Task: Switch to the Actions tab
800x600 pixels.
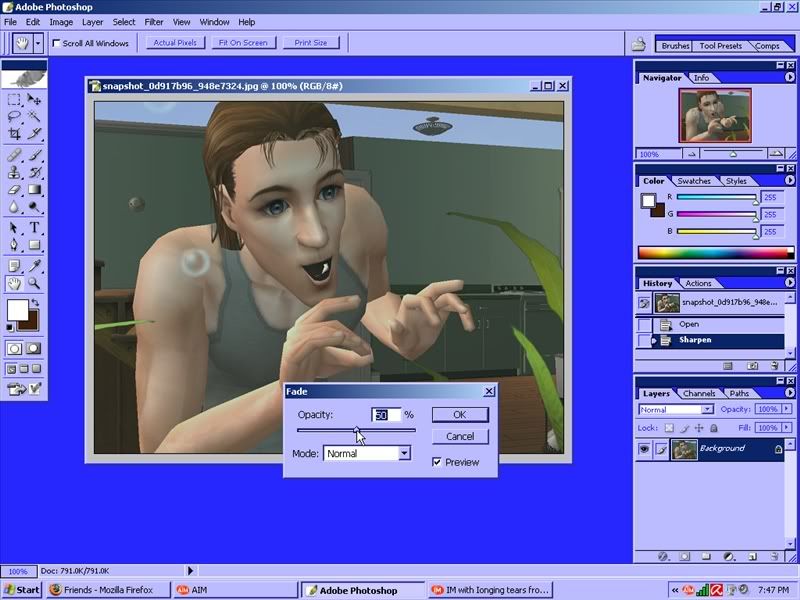Action: 698,283
